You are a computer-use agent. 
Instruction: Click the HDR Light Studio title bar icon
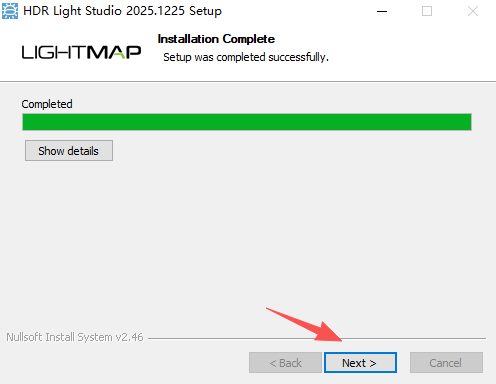[10, 11]
